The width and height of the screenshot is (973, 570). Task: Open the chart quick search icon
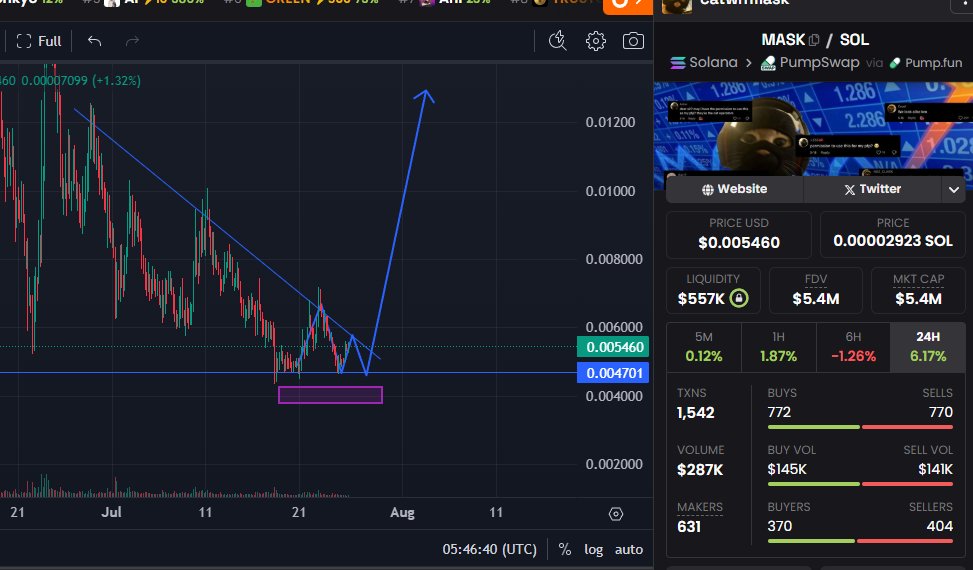[557, 41]
